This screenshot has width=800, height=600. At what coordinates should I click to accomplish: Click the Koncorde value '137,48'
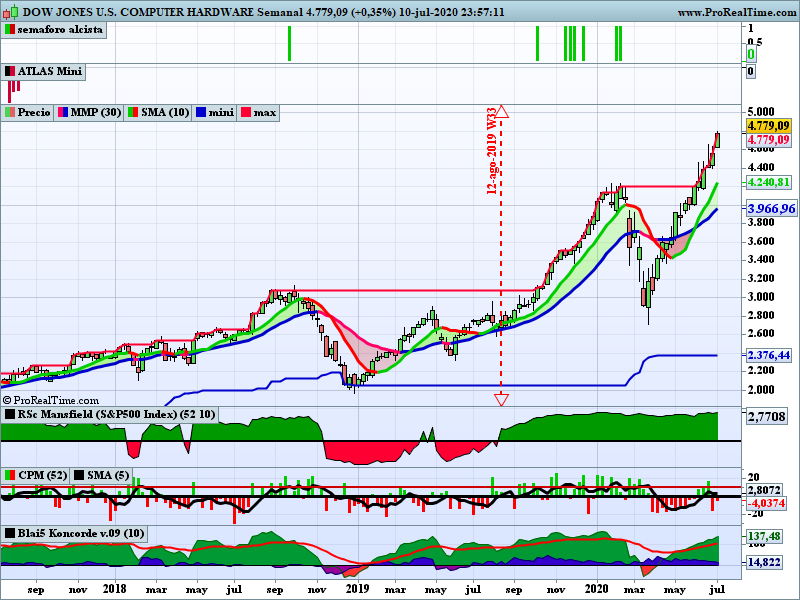[764, 536]
